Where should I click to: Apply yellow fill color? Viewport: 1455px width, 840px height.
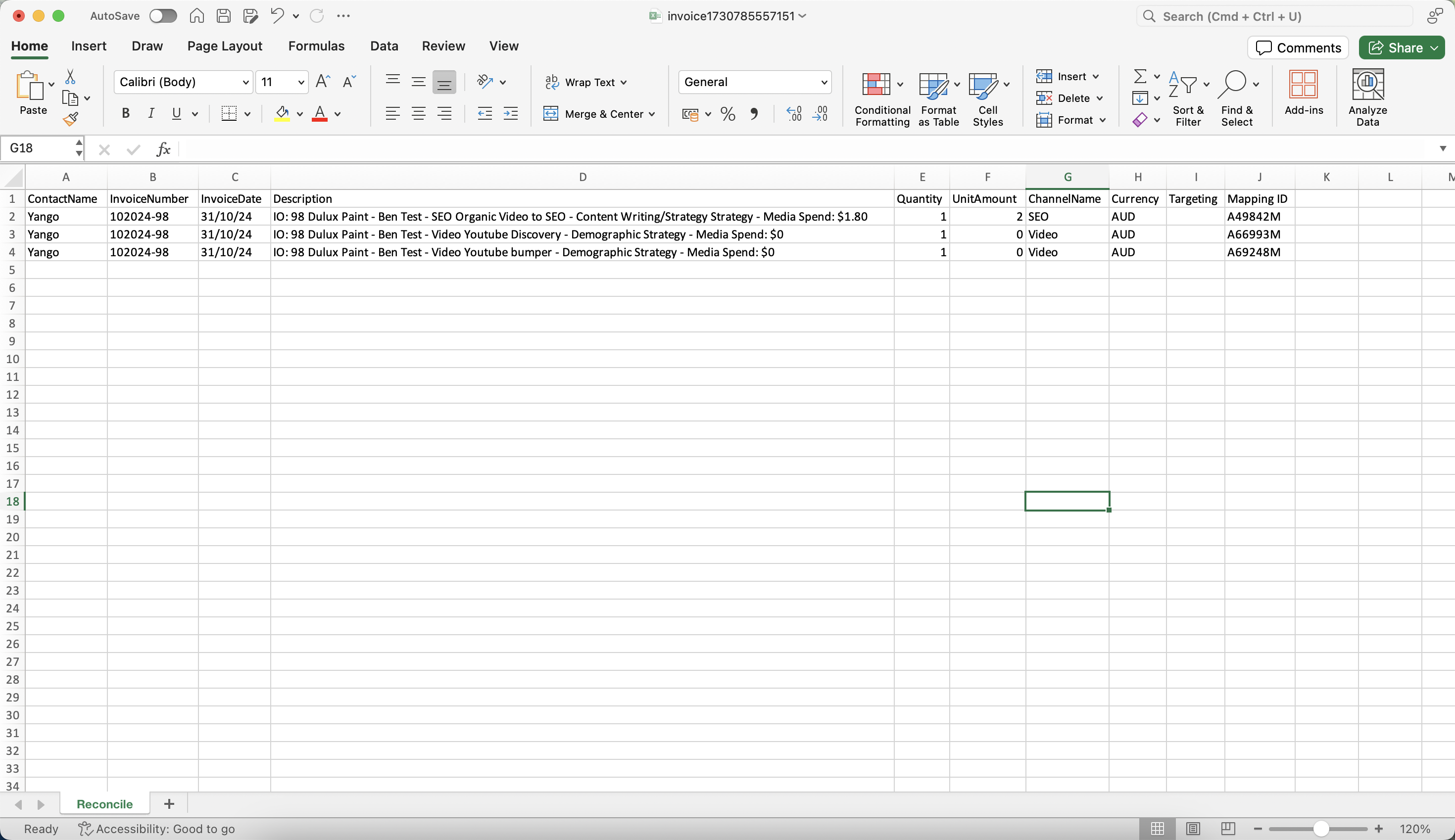click(282, 114)
